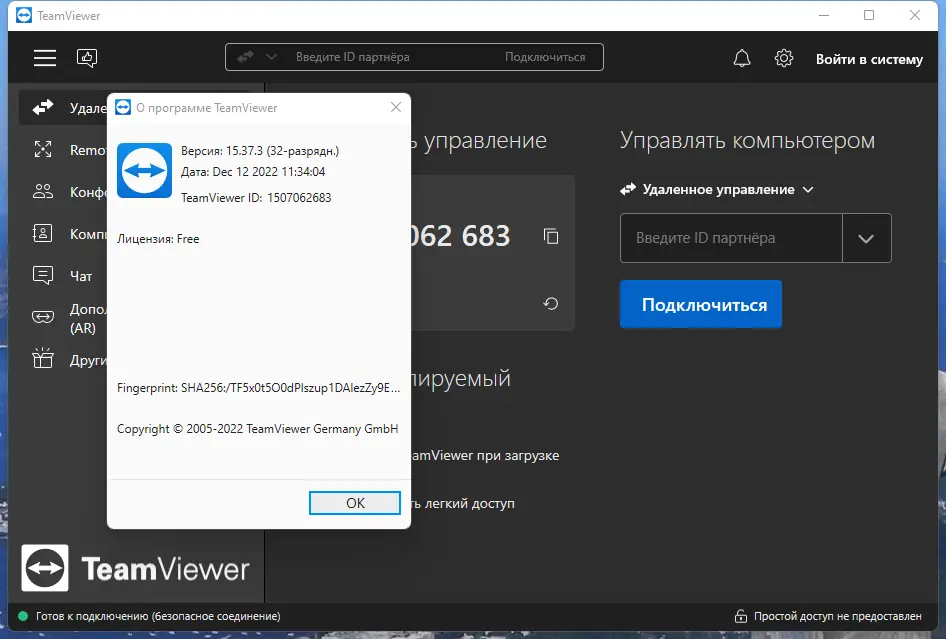Select the Дополненная реальность (AR) icon
The width and height of the screenshot is (946, 639).
tap(44, 316)
